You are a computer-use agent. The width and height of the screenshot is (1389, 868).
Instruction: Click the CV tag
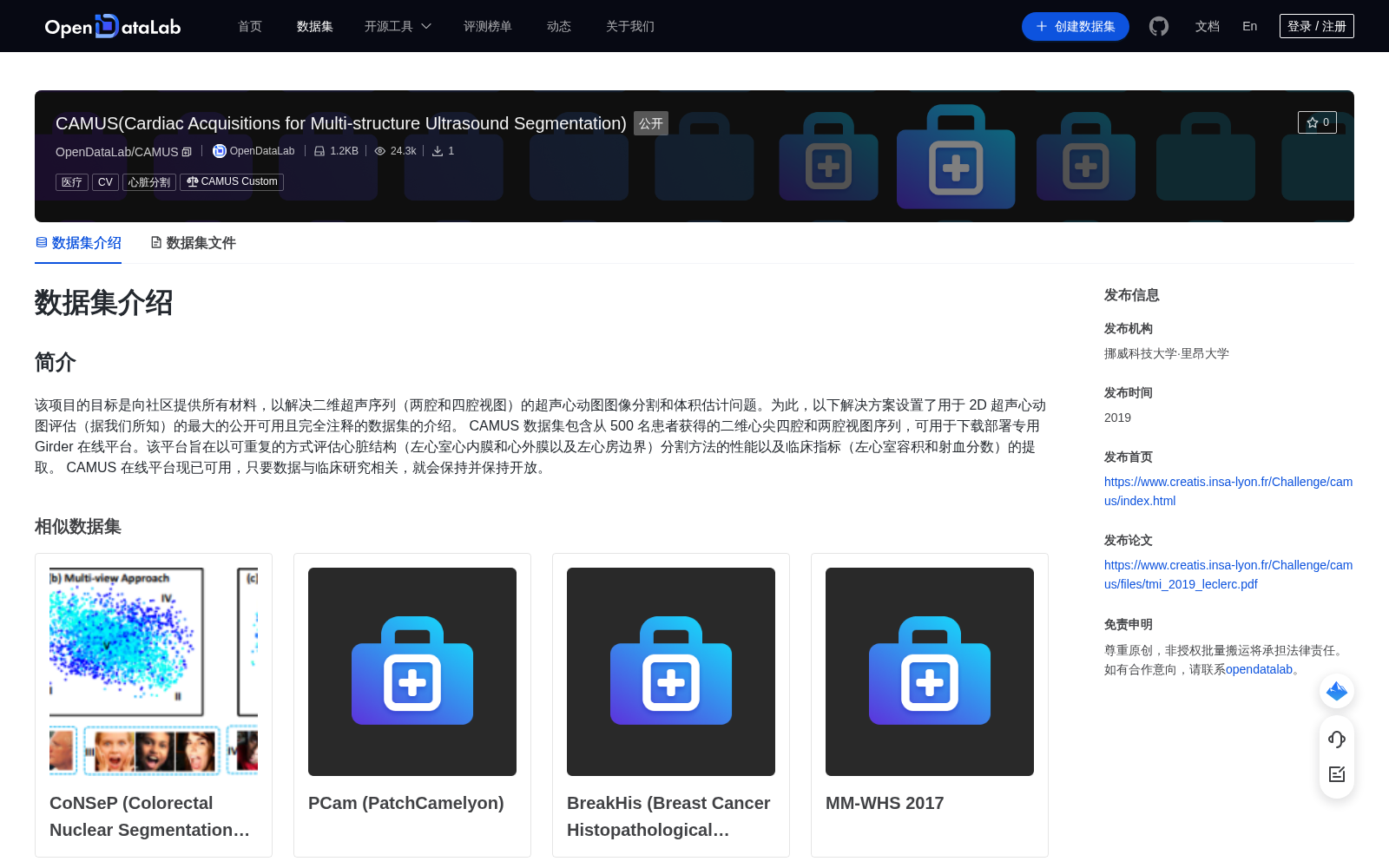tap(105, 182)
